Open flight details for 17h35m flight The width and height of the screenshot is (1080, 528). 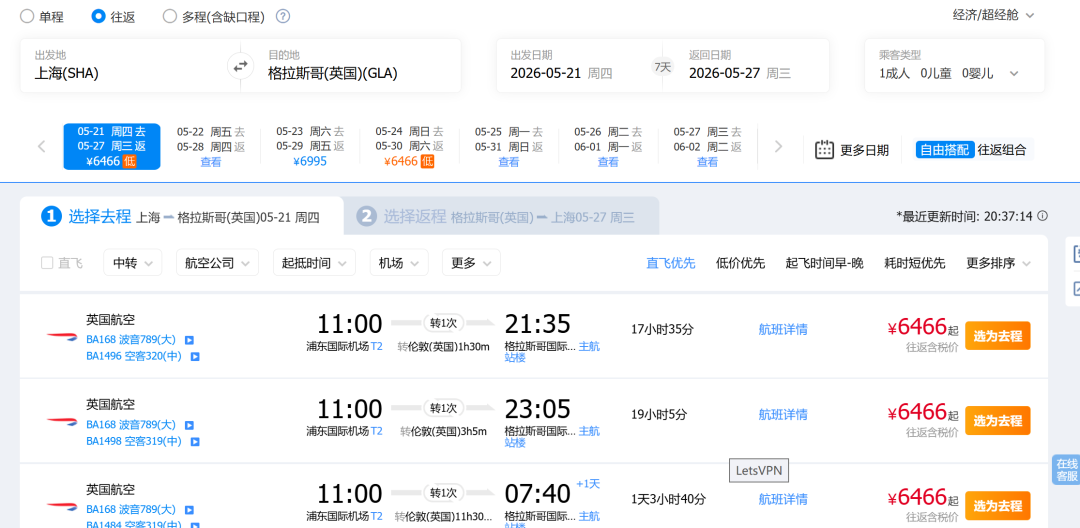point(783,330)
